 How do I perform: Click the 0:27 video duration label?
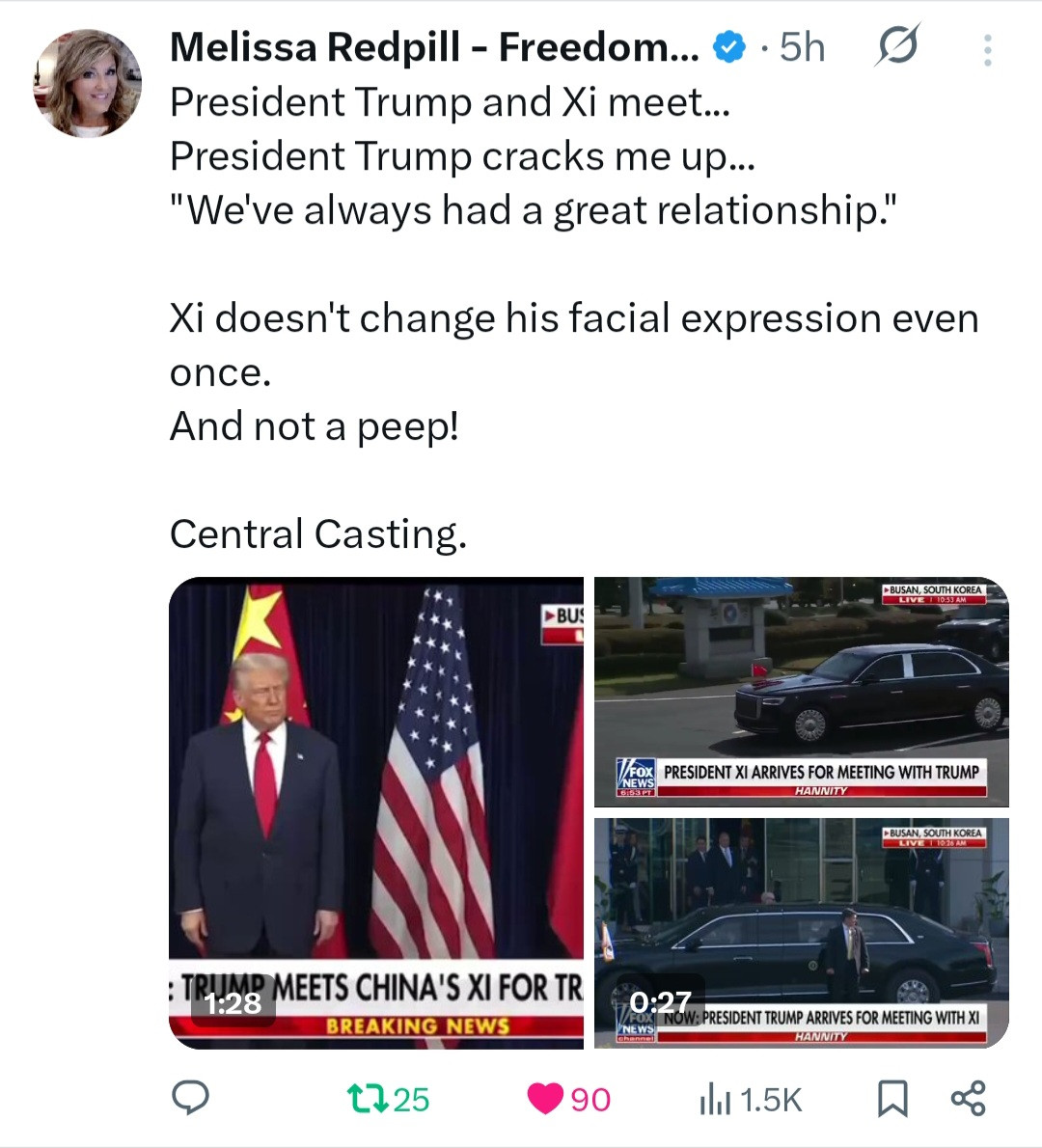[x=660, y=1003]
